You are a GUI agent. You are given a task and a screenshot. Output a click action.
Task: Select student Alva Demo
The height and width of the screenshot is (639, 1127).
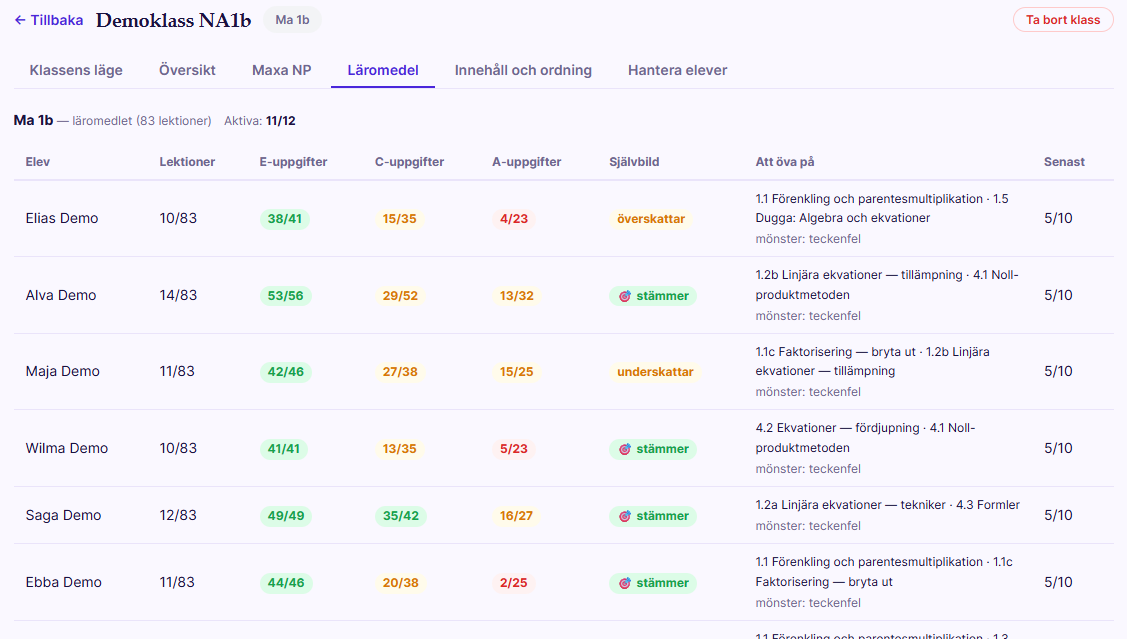tap(61, 295)
